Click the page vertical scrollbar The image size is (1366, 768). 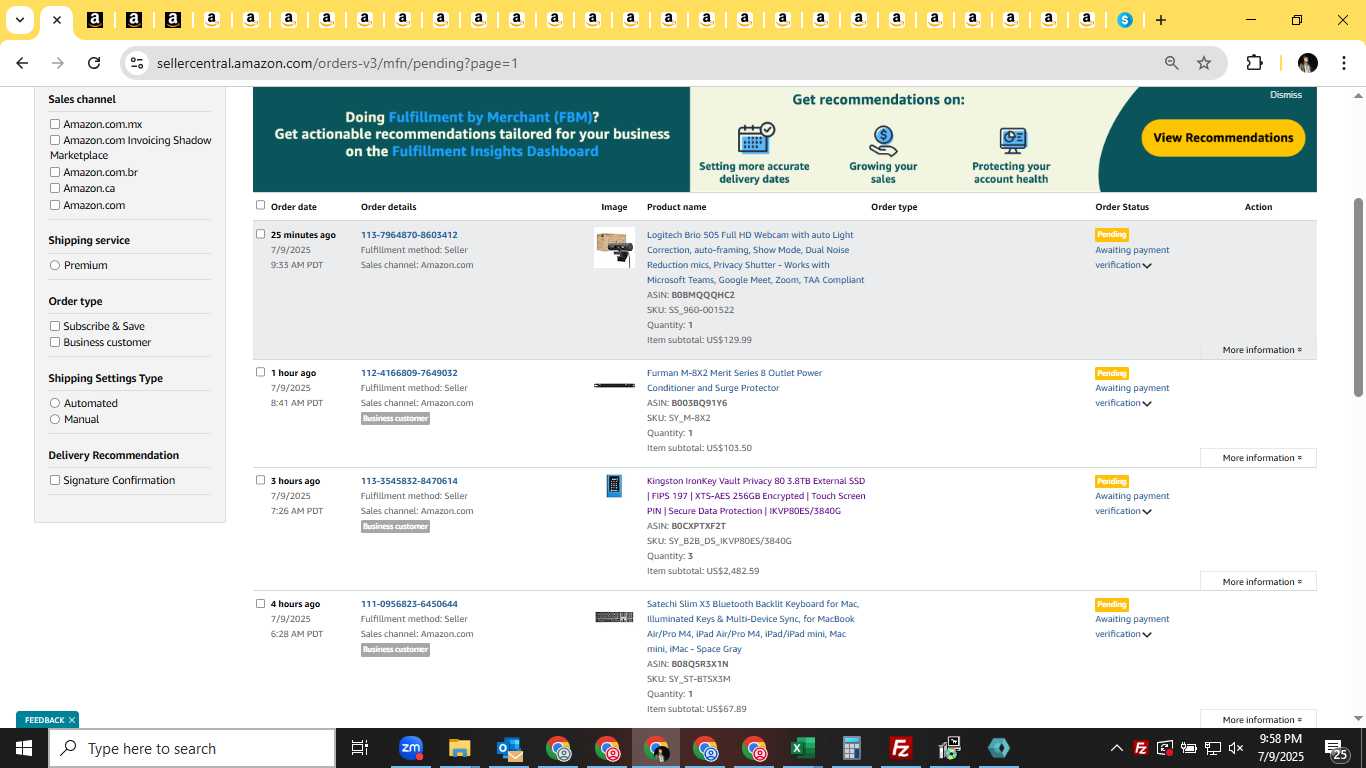(1358, 297)
